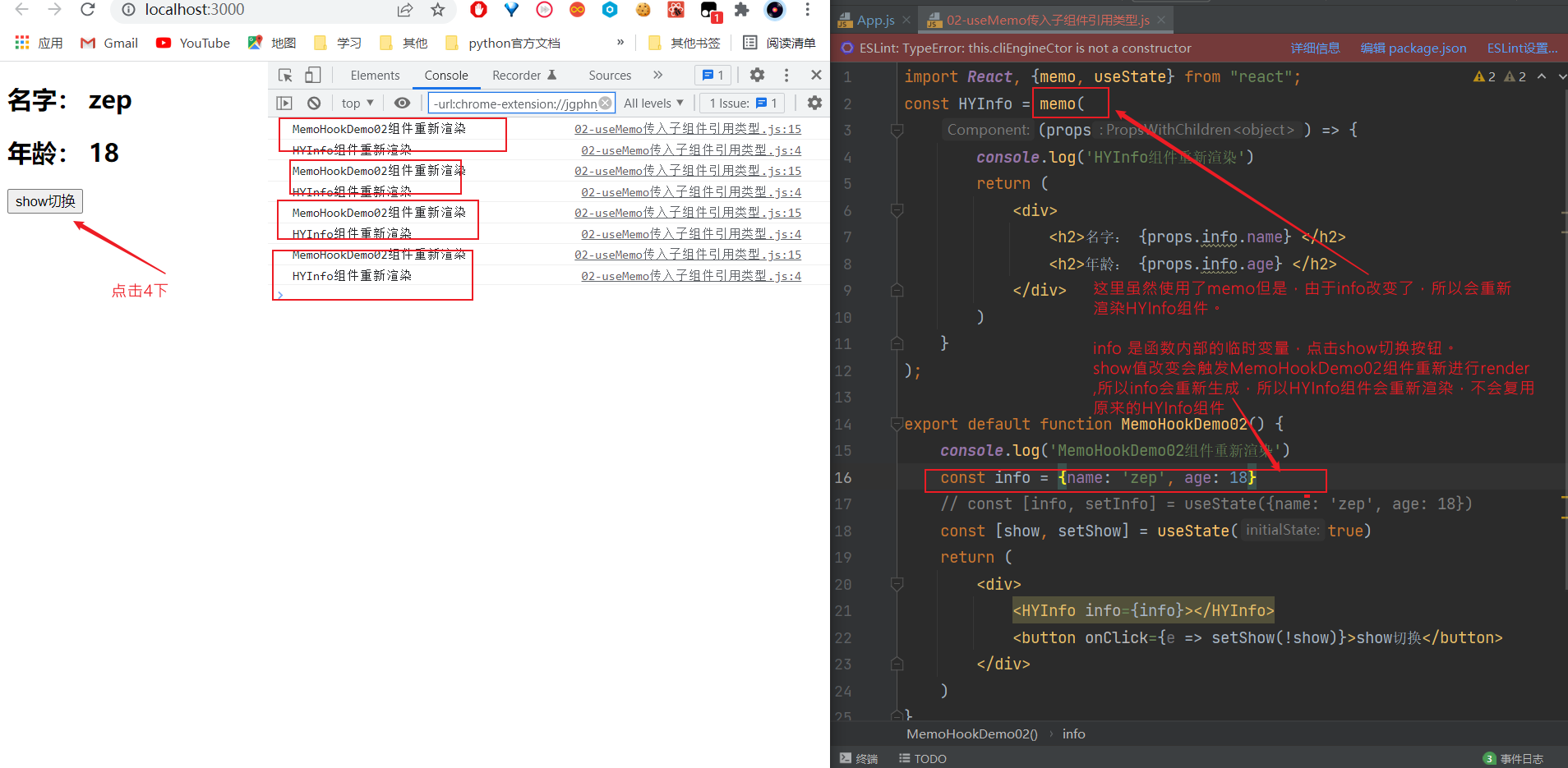Activate the DevTools inspect element tool
This screenshot has width=1568, height=768.
click(x=285, y=76)
